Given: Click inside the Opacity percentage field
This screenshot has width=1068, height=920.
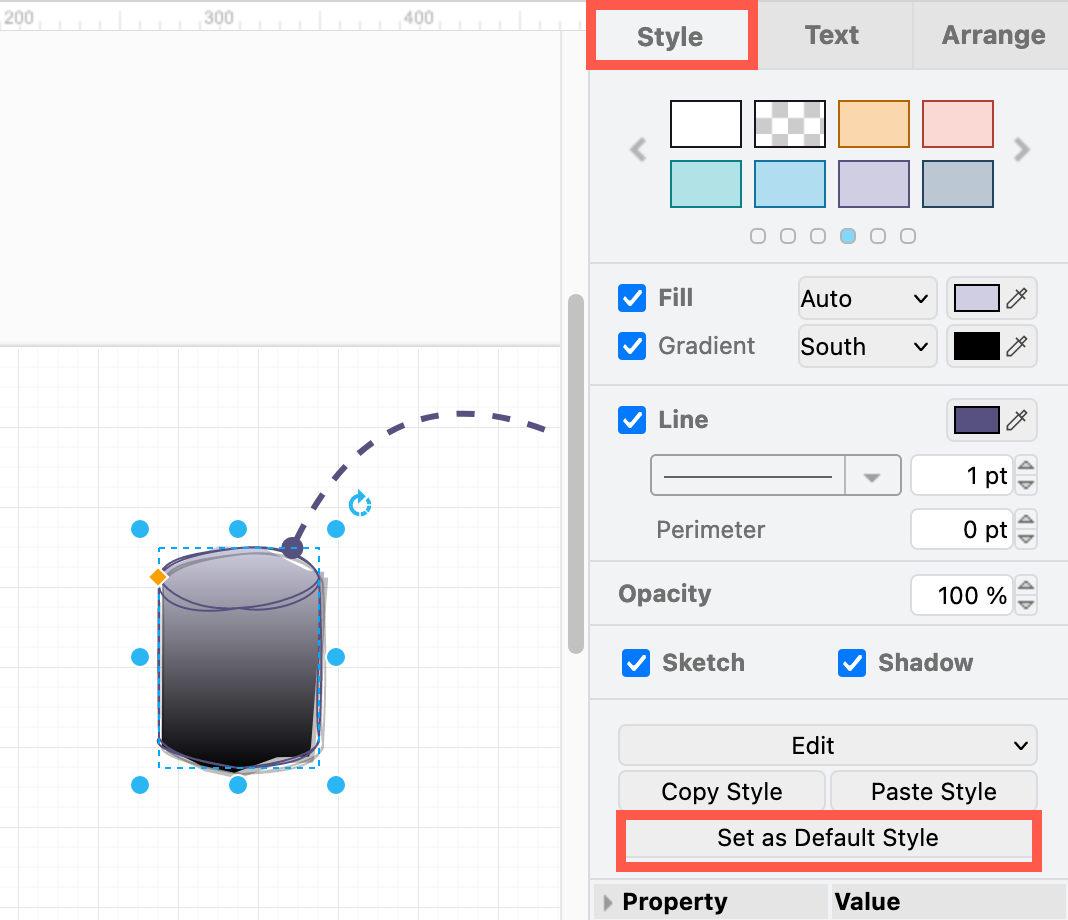Looking at the screenshot, I should pos(962,594).
